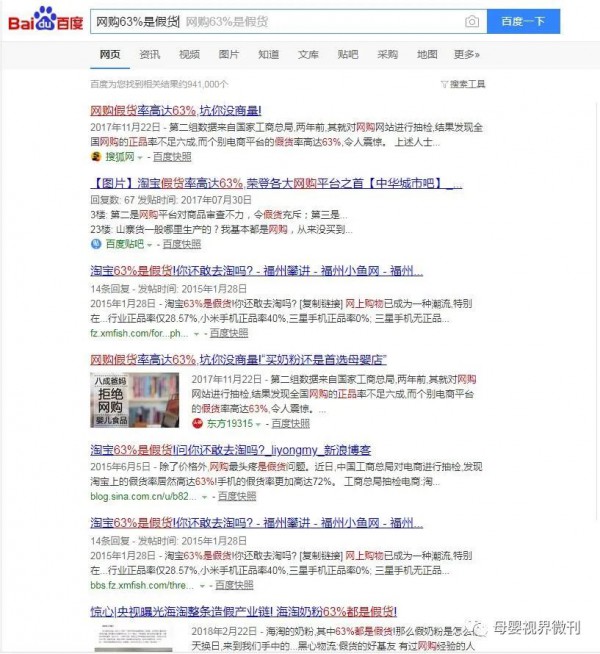This screenshot has height=654, width=600.
Task: Open result 网购假货率高达63% 买奶粉还是首选母婴店
Action: click(x=238, y=360)
